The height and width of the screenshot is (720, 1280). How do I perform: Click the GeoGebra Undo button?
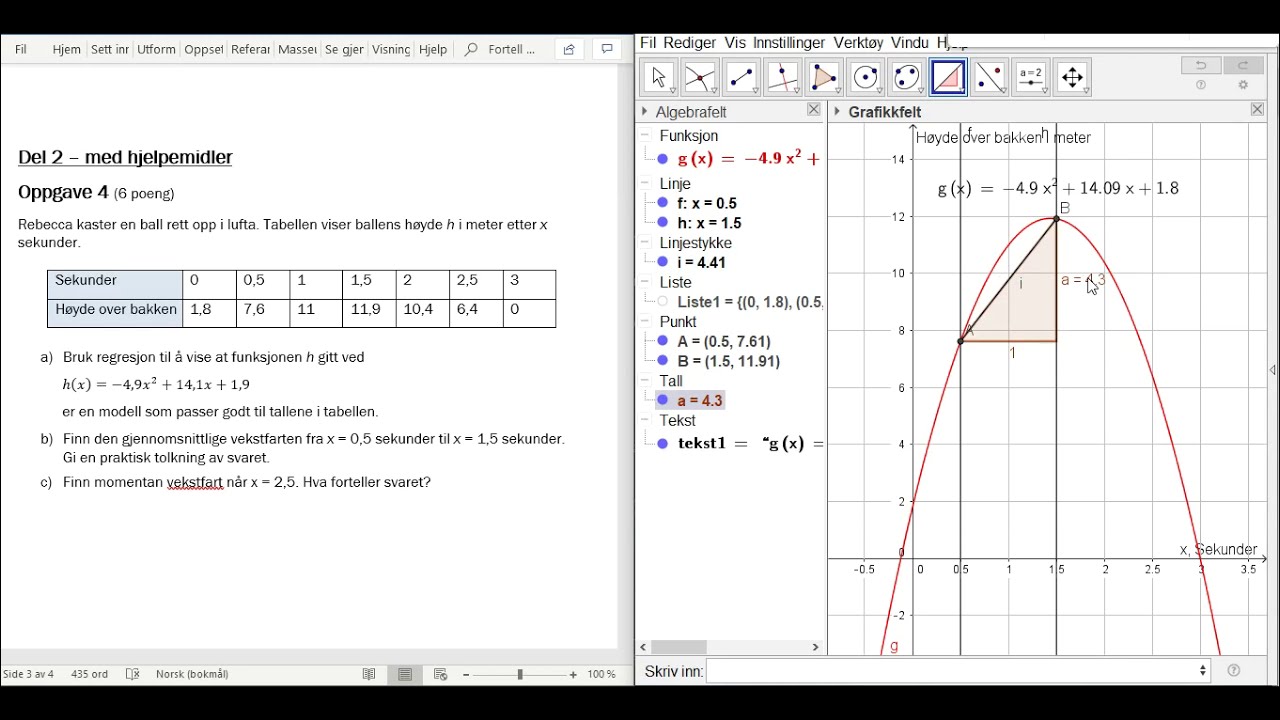point(1201,65)
